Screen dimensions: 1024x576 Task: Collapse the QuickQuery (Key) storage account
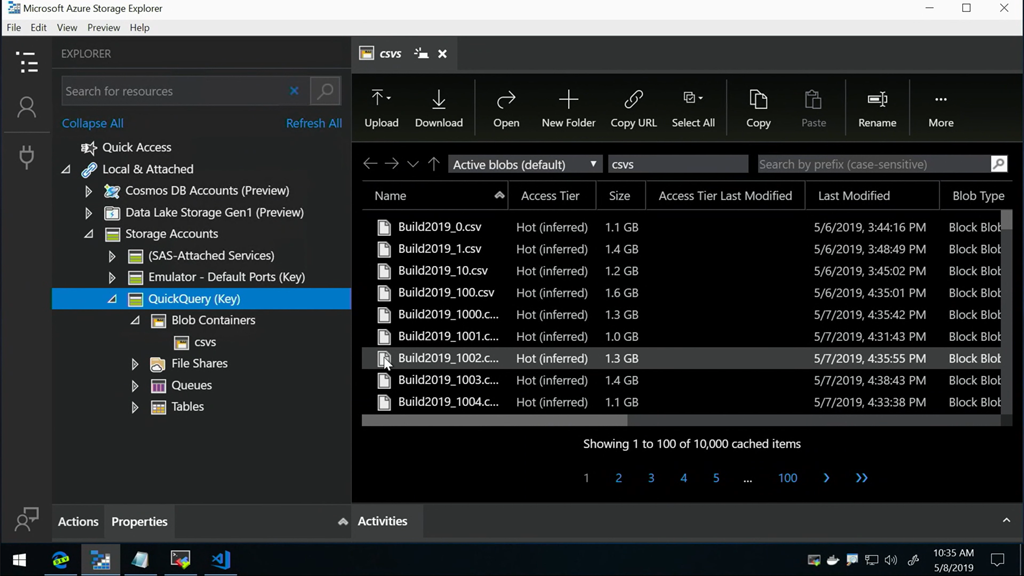[112, 299]
